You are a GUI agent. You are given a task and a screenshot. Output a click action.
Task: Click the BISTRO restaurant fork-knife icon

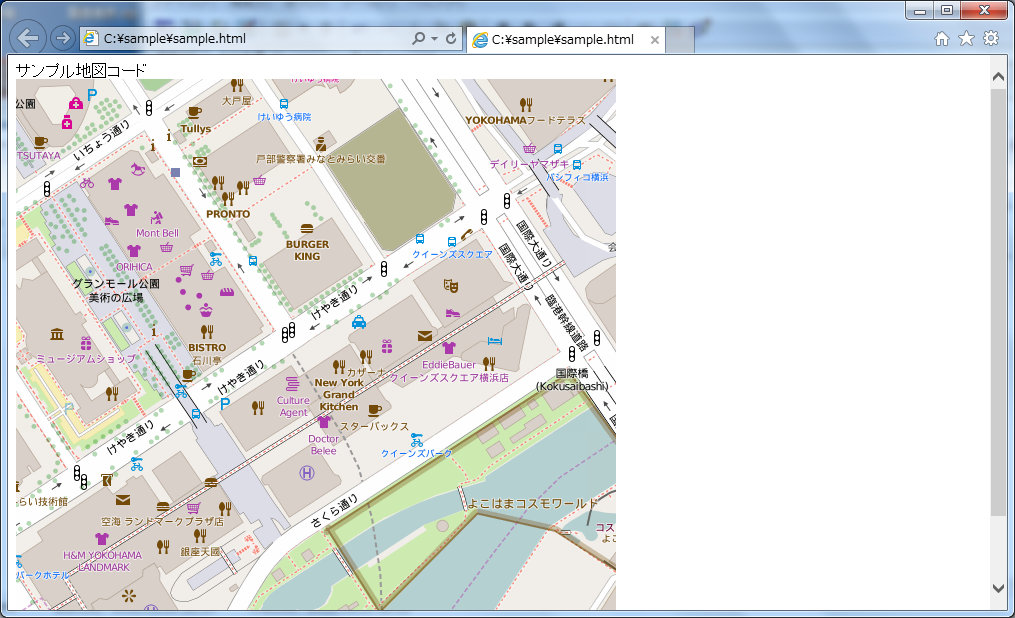(x=207, y=332)
